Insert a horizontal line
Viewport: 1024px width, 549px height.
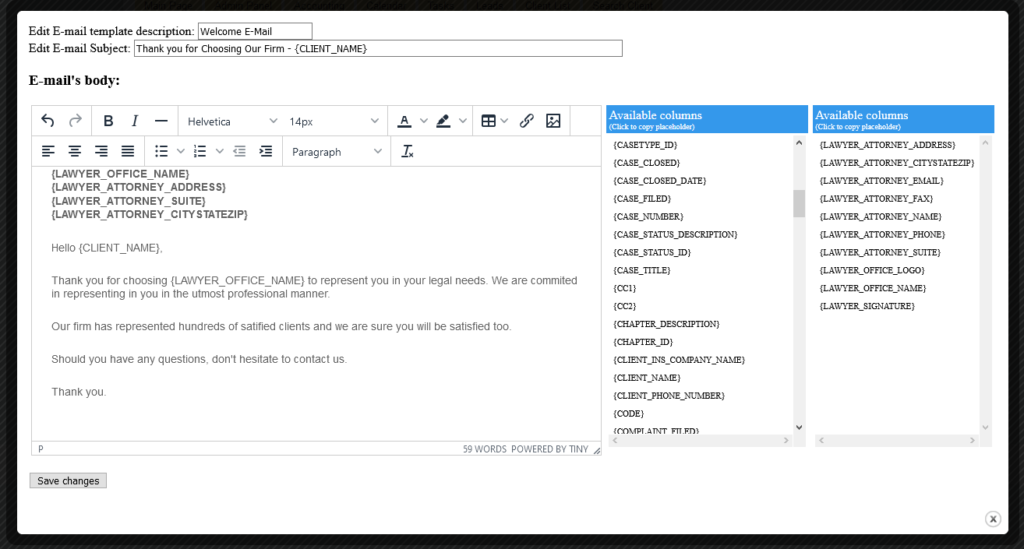[x=161, y=121]
